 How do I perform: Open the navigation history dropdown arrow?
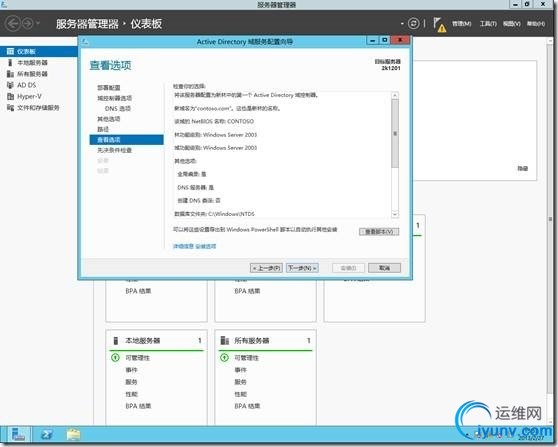[38, 24]
